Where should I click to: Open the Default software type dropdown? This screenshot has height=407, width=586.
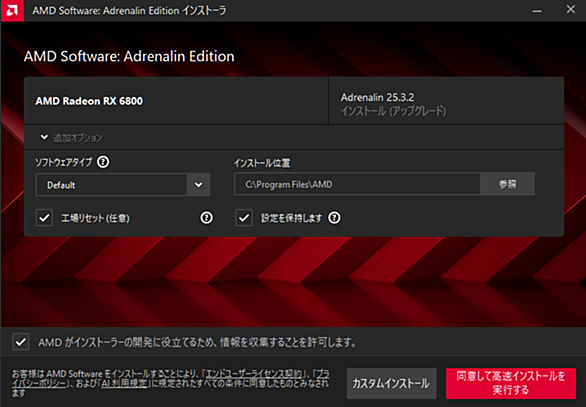point(123,185)
